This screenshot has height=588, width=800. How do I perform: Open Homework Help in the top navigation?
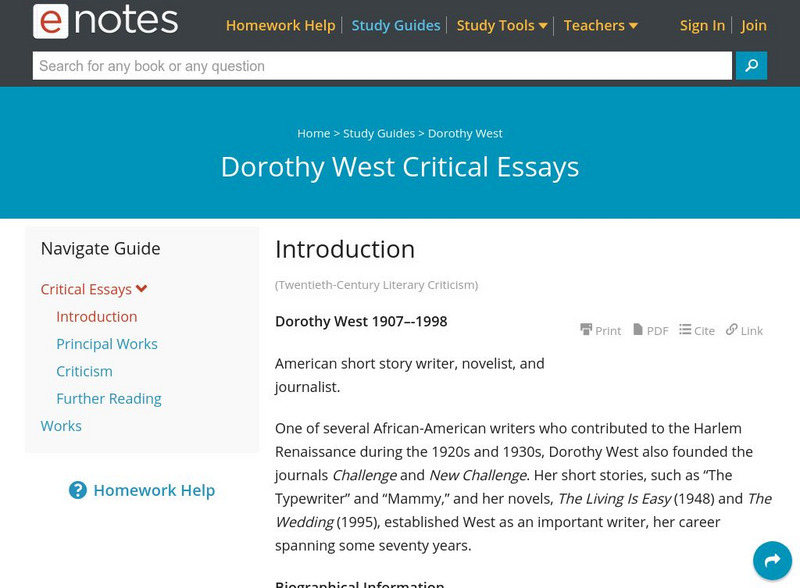[x=280, y=25]
